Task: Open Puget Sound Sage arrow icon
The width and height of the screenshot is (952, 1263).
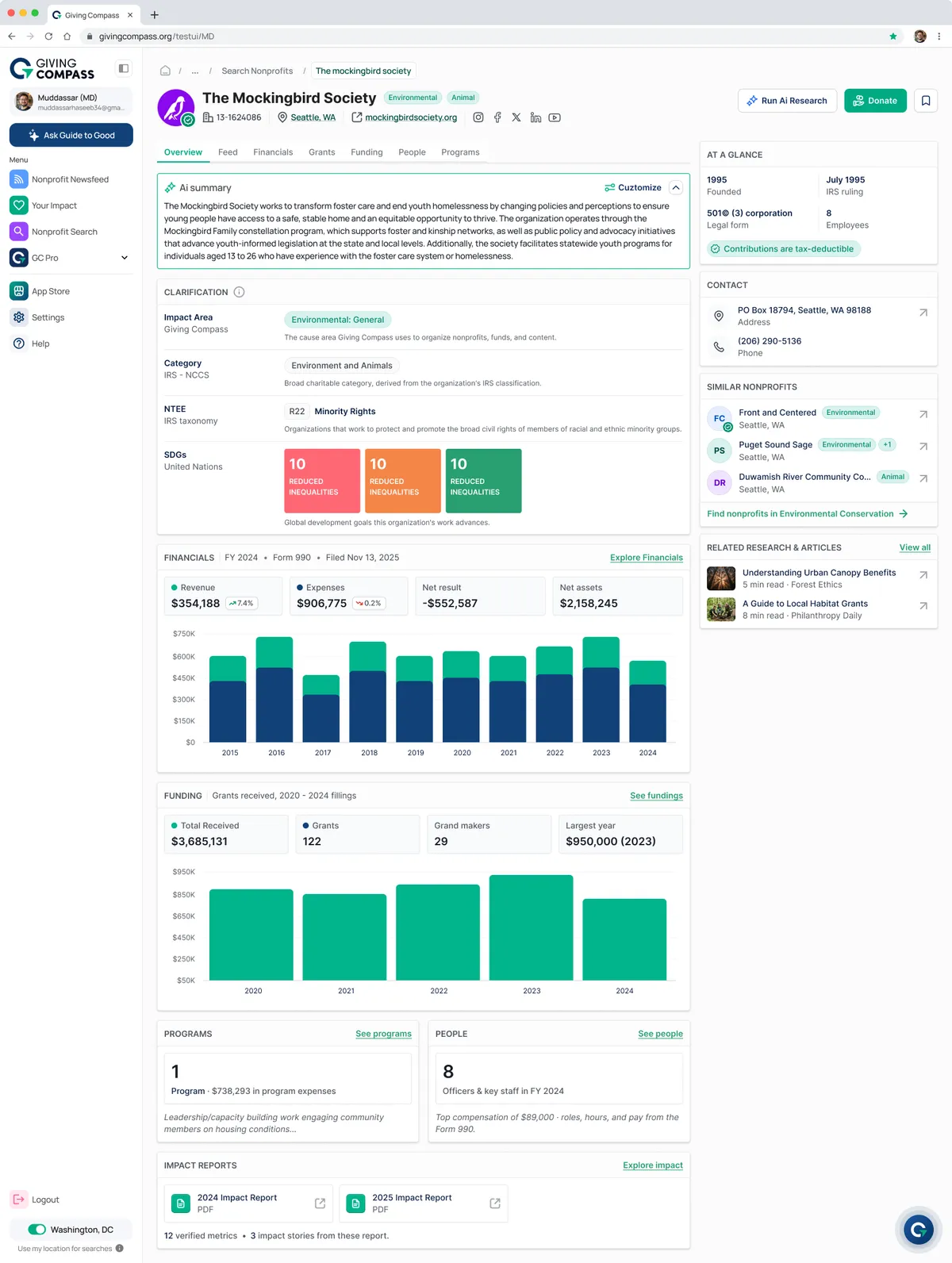Action: click(923, 447)
